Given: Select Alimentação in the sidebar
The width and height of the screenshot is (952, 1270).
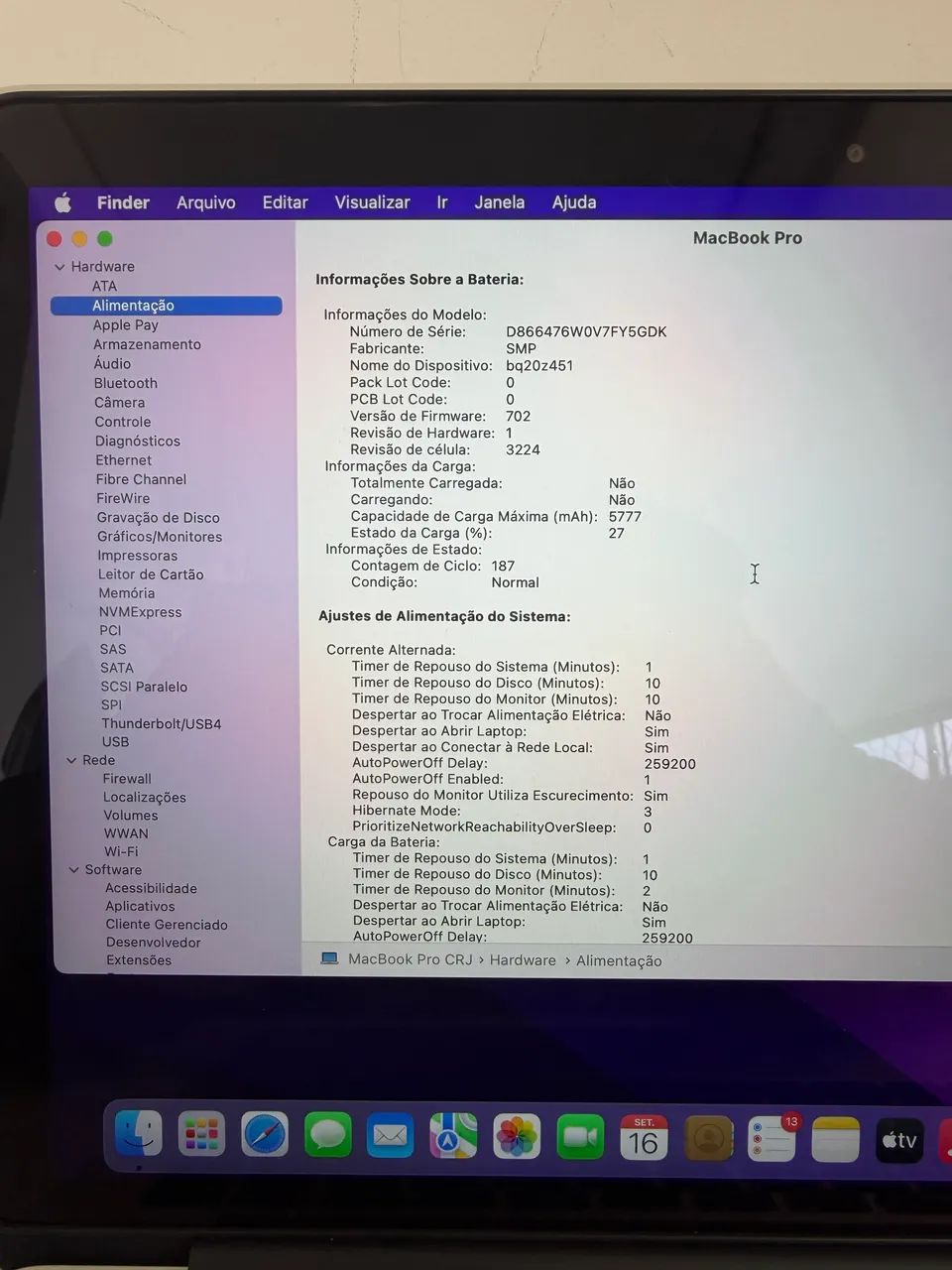Looking at the screenshot, I should [x=166, y=306].
